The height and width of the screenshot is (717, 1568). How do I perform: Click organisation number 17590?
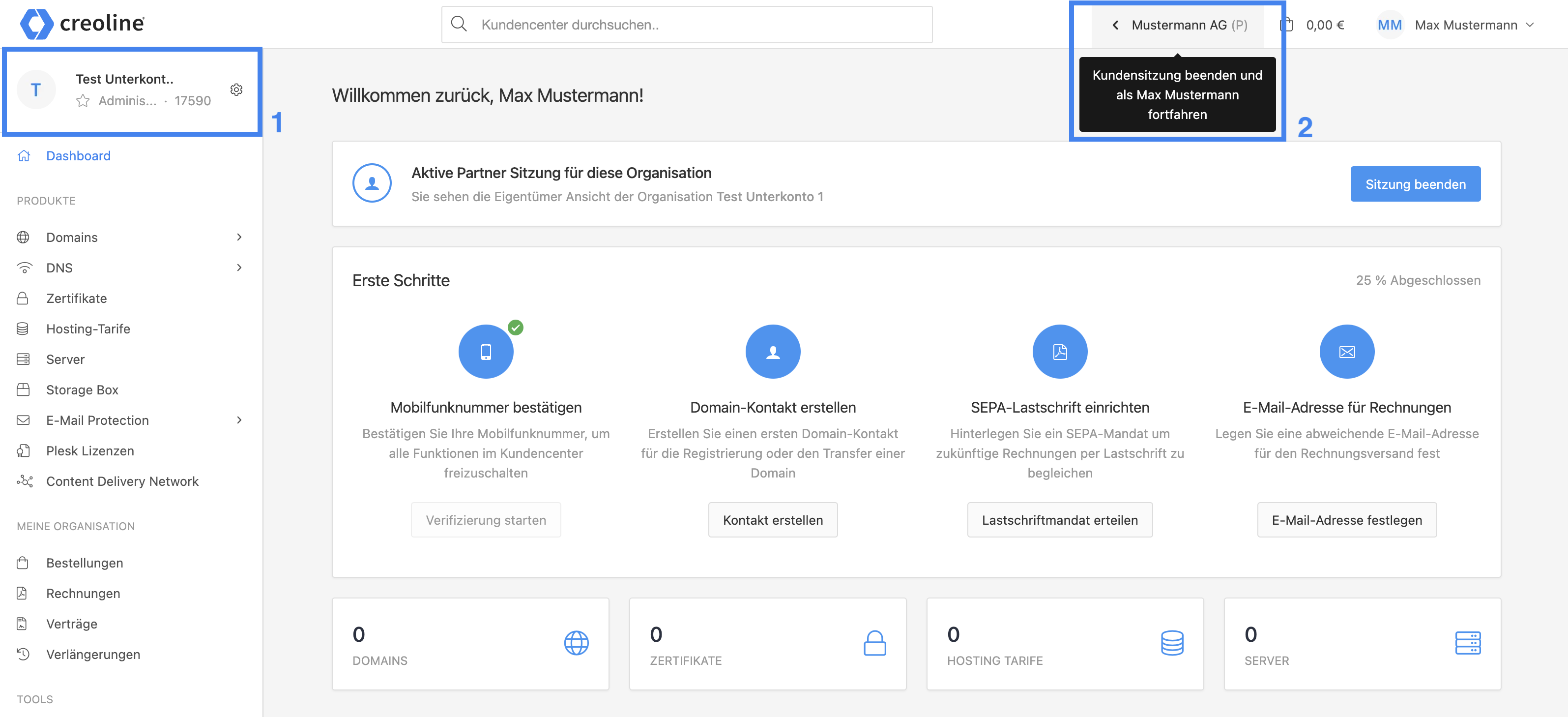192,100
